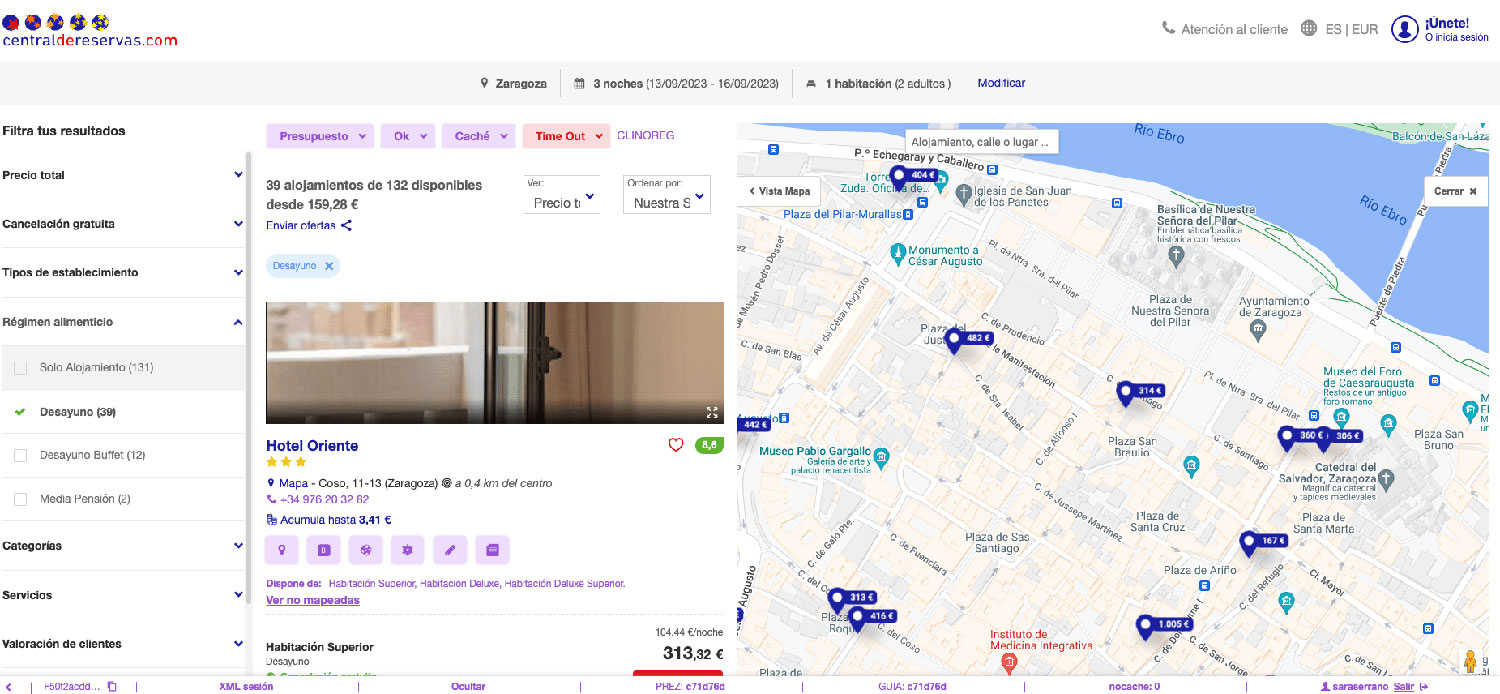1500x694 pixels.
Task: Click the CLINOREG label
Action: coord(646,136)
